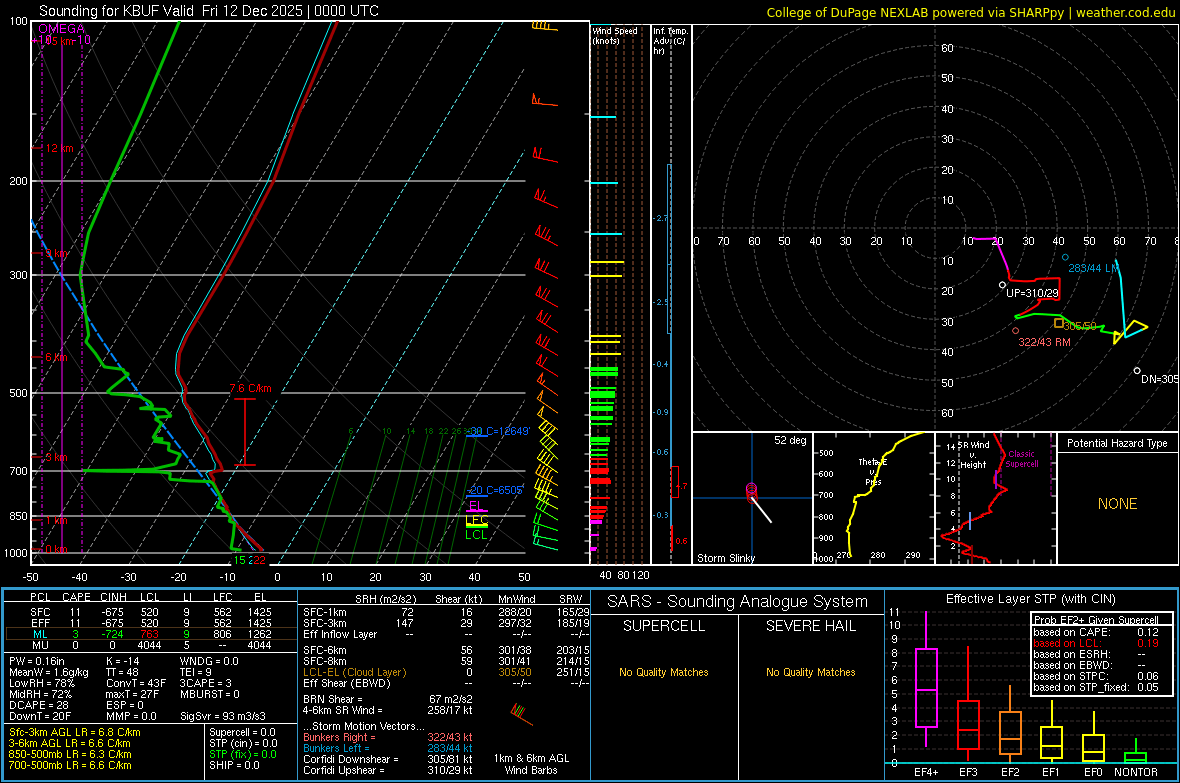Viewport: 1180px width, 783px height.
Task: Click the 52 deg value
Action: coord(789,440)
